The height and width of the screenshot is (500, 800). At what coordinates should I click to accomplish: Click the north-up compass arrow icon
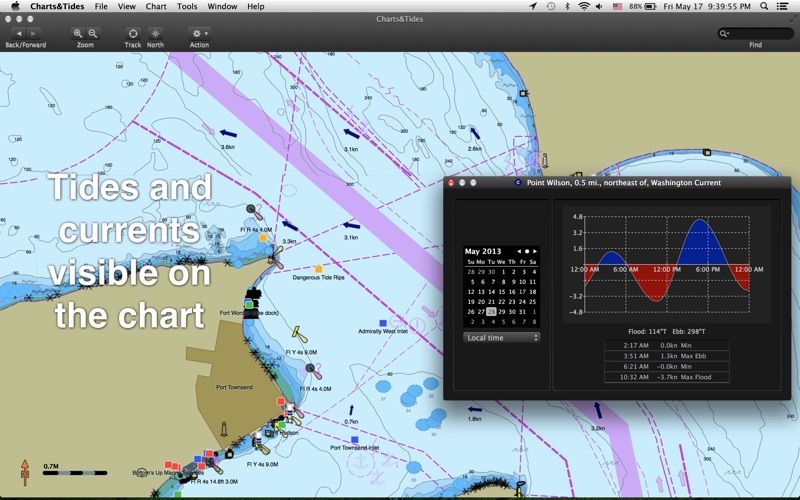tap(24, 472)
